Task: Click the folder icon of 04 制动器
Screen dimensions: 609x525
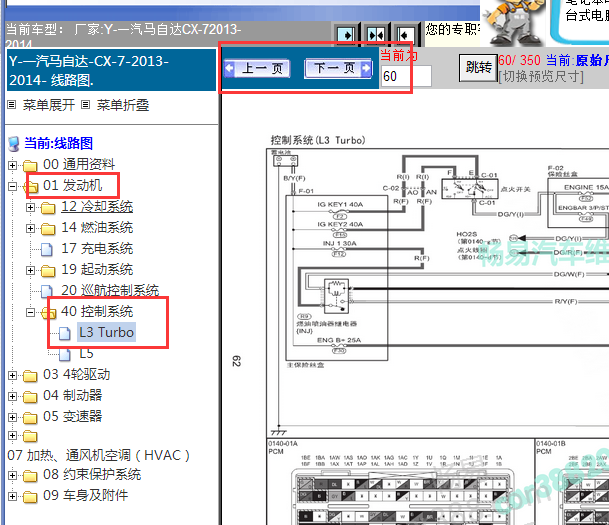Action: tap(30, 397)
